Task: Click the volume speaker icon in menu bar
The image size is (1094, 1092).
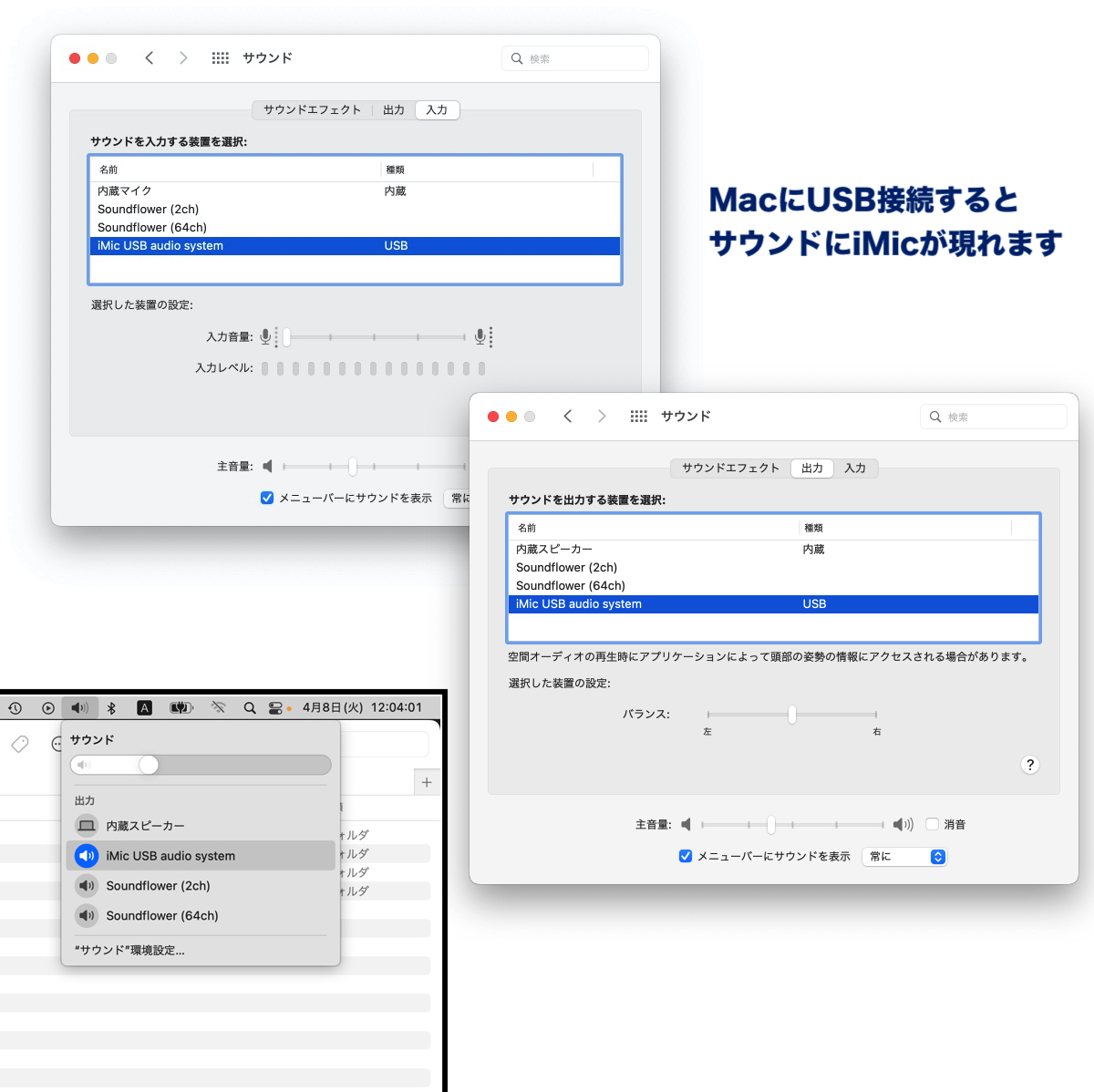Action: 80,707
